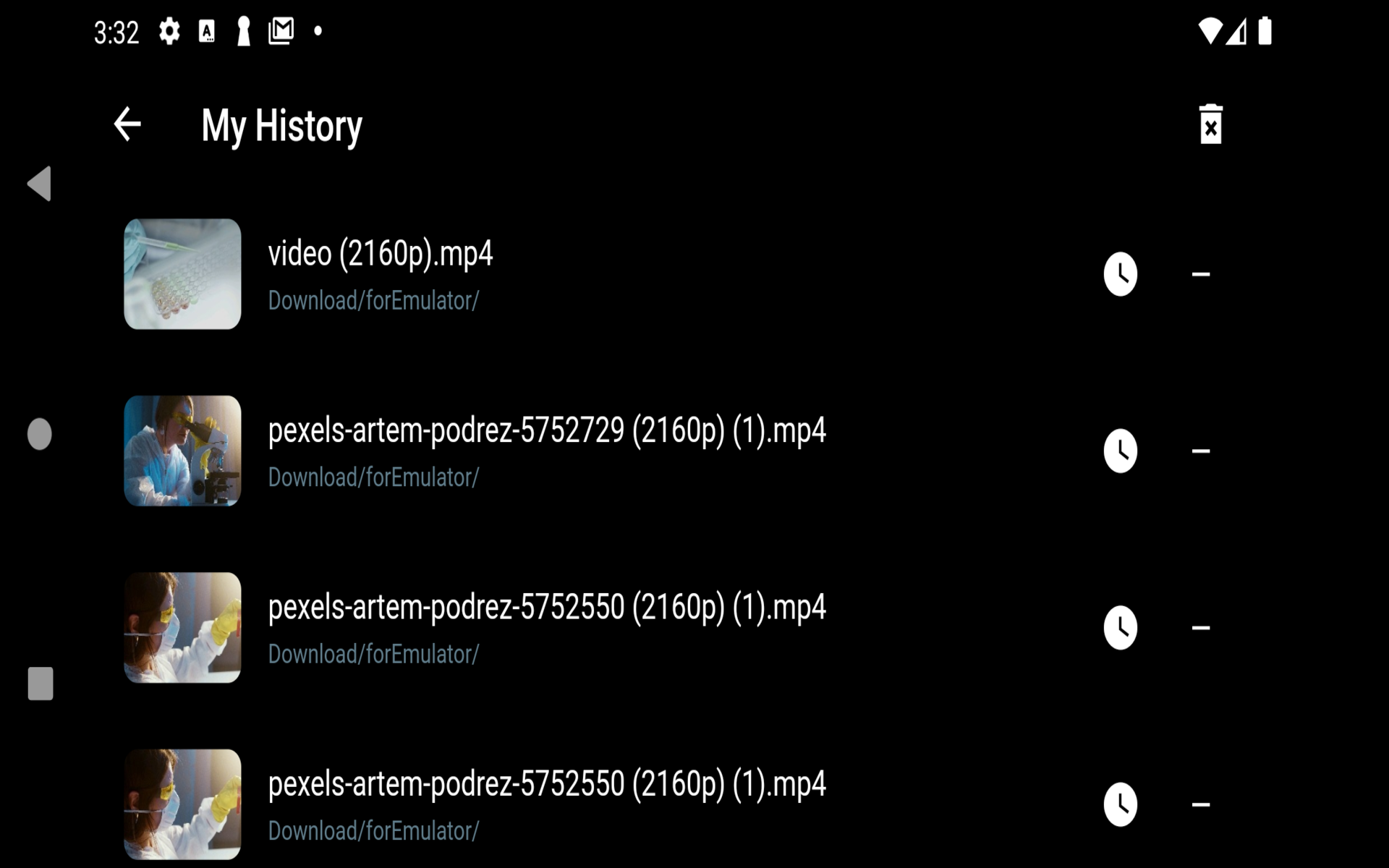
Task: Select the first pexels-artem-podrez-5752550 entry
Action: click(x=547, y=608)
